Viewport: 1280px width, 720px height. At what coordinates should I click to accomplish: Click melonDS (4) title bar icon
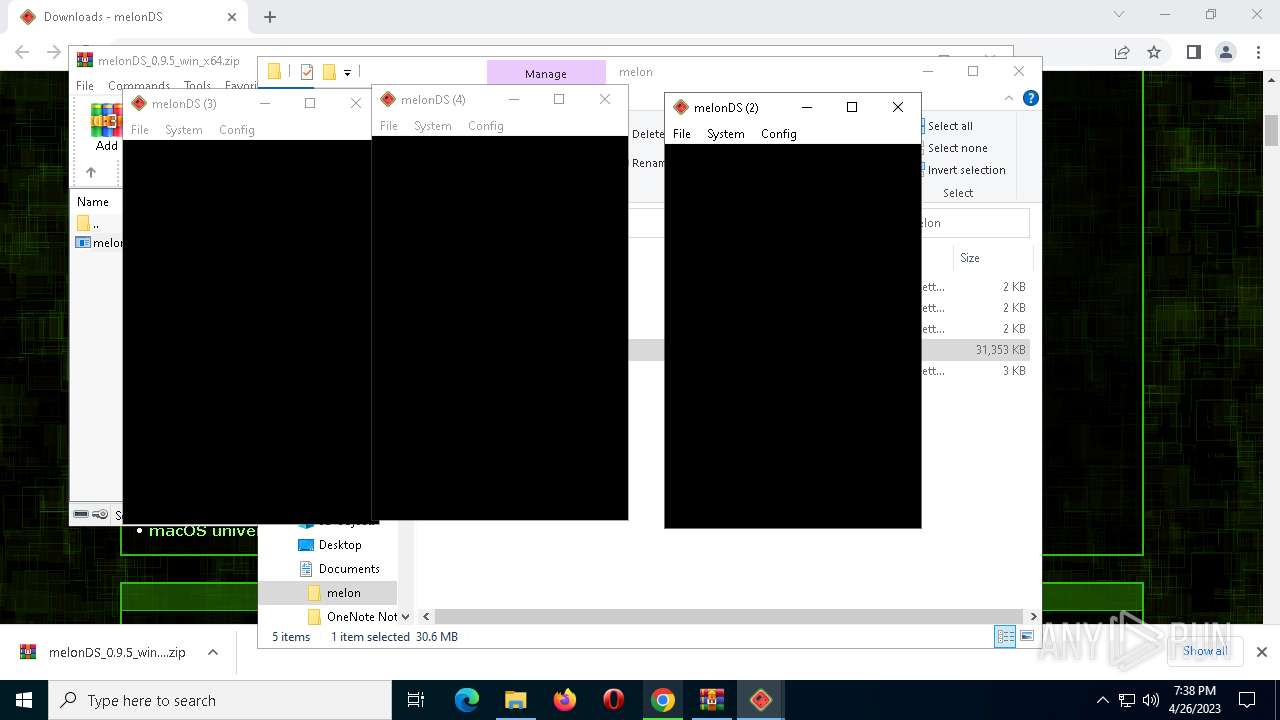coord(388,99)
